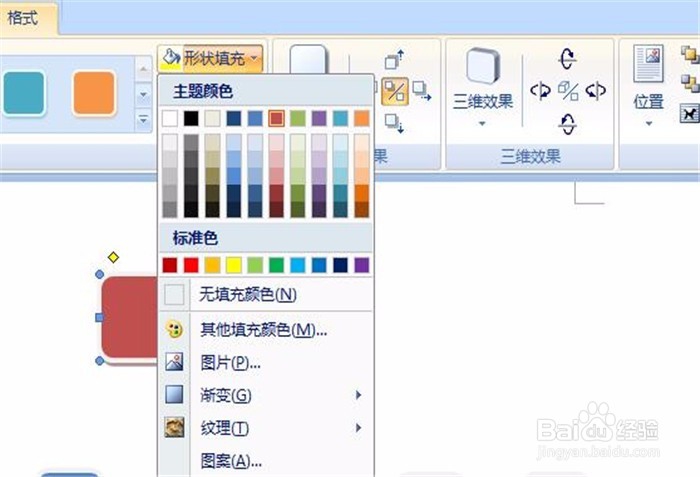Pick purple standard color

(x=362, y=265)
